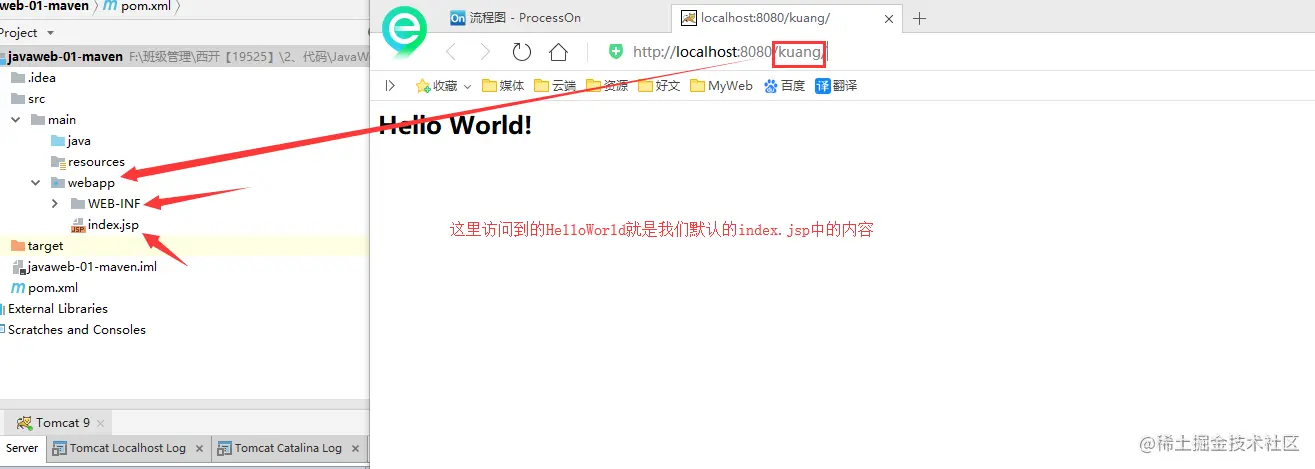Open the MyWeb bookmark folder

coord(721,86)
